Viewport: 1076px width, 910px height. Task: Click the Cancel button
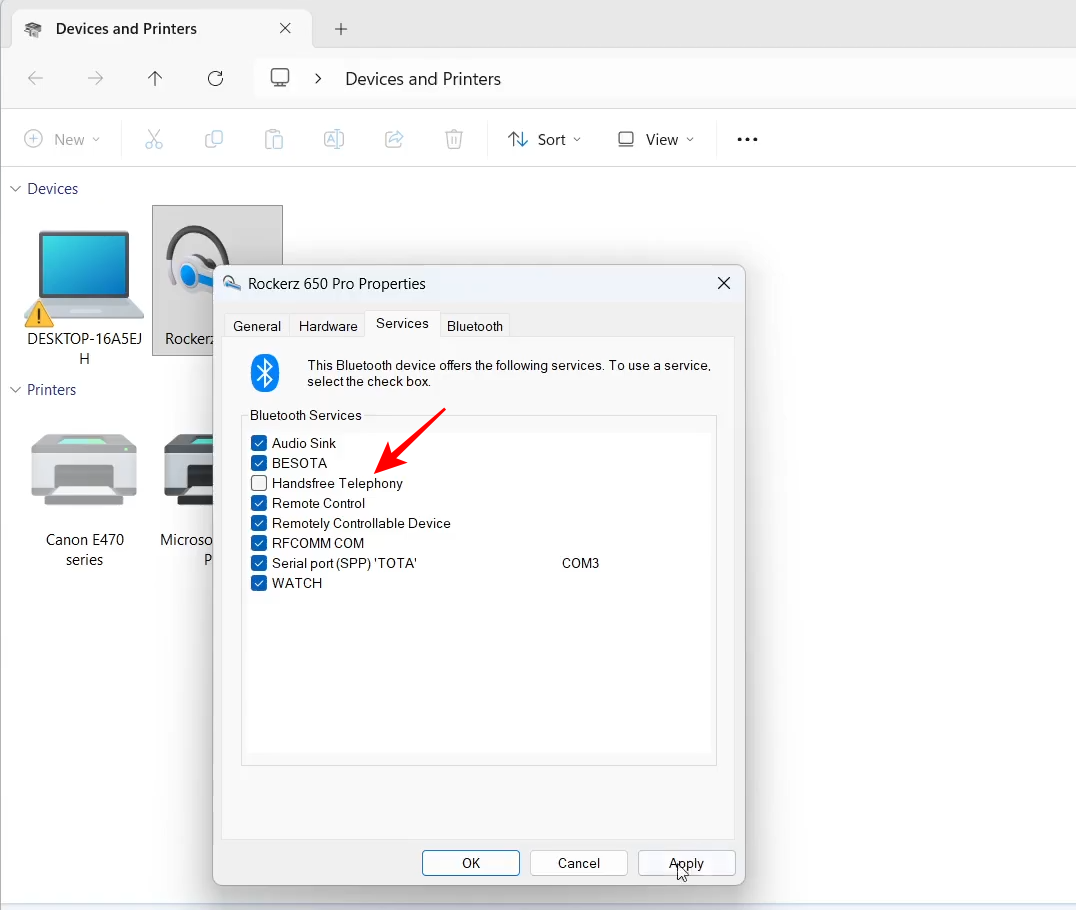tap(578, 863)
